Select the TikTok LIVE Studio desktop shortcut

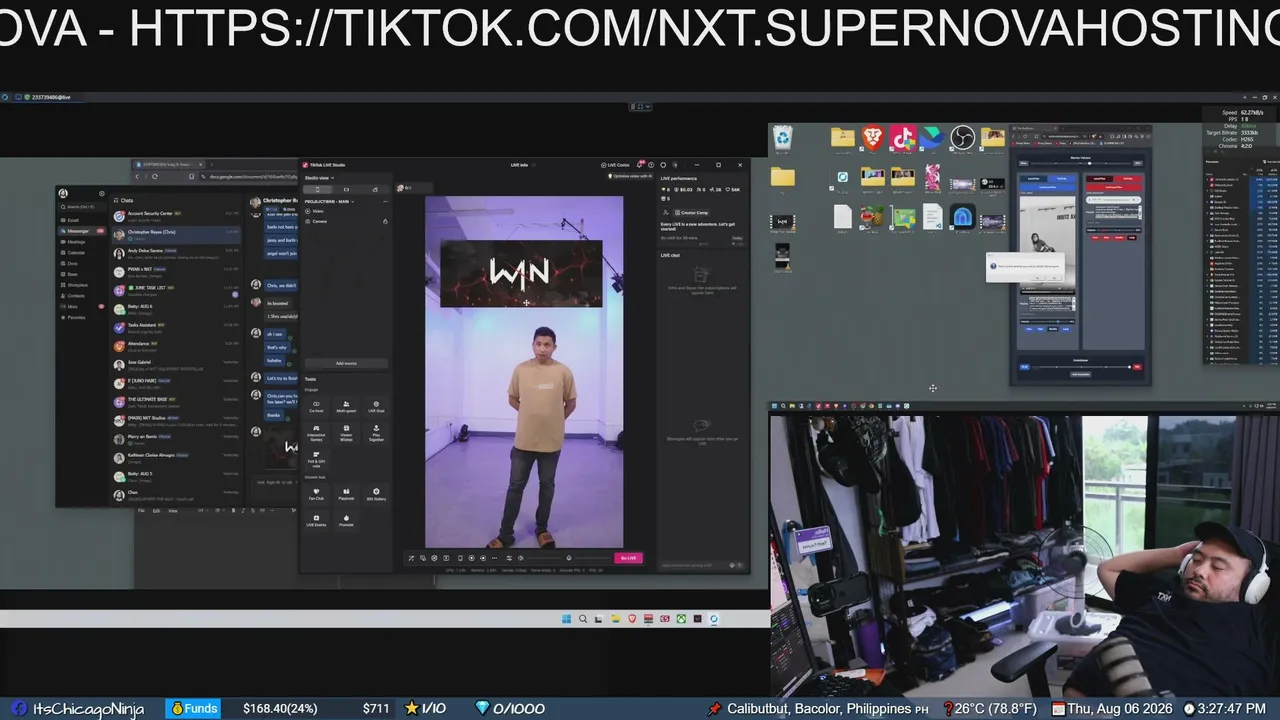click(903, 137)
